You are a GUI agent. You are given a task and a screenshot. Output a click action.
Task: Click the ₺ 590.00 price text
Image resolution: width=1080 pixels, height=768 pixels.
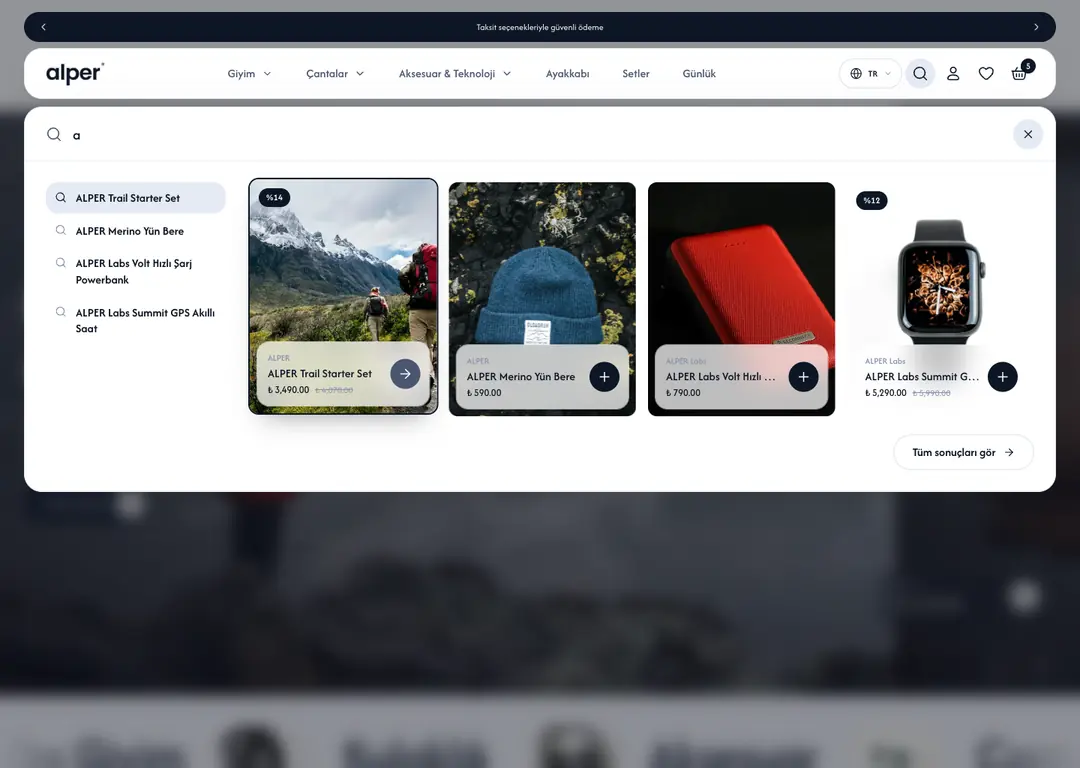point(484,393)
